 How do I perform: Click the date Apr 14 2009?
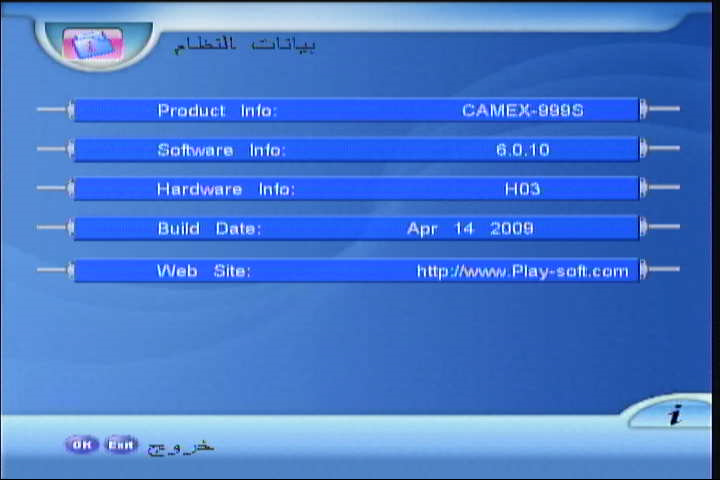[x=470, y=229]
